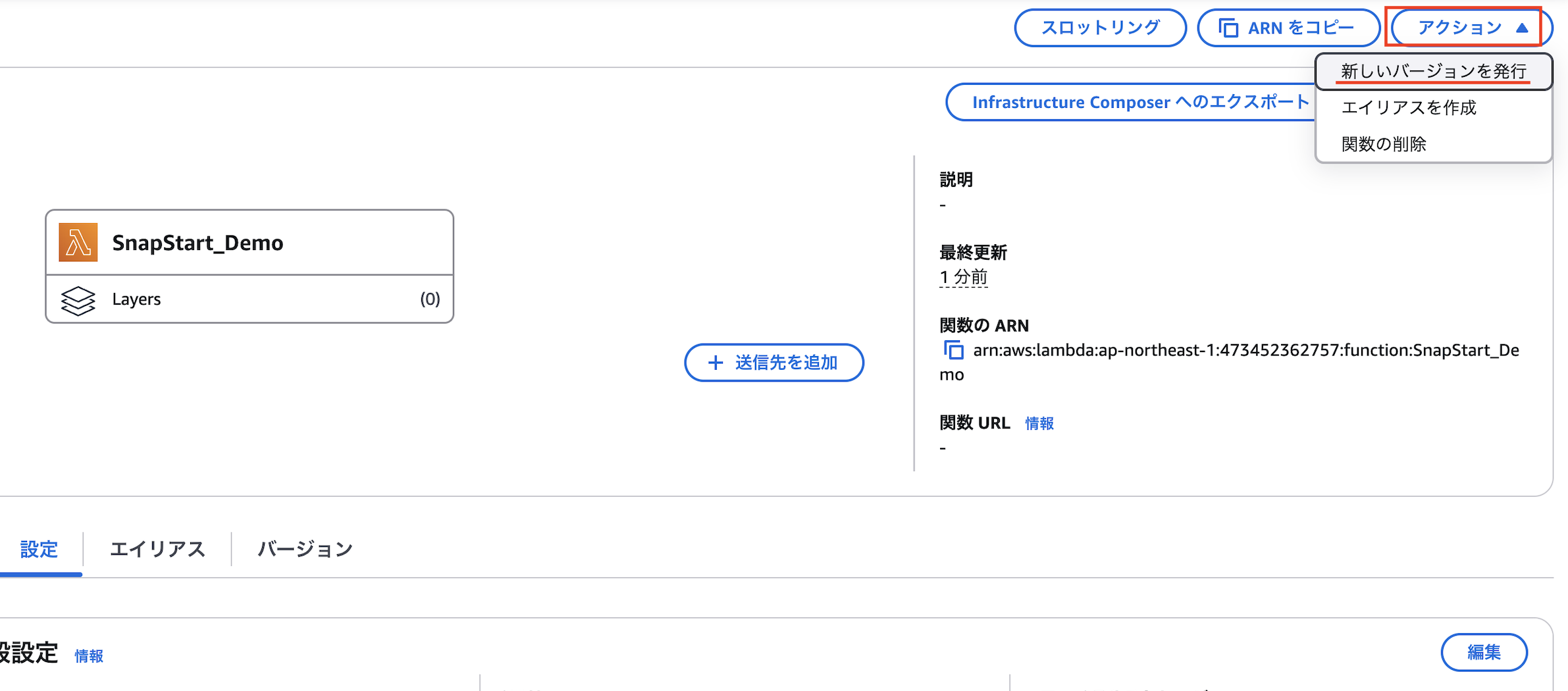
Task: Copy ARN with the ARN をコピー button
Action: click(1288, 28)
